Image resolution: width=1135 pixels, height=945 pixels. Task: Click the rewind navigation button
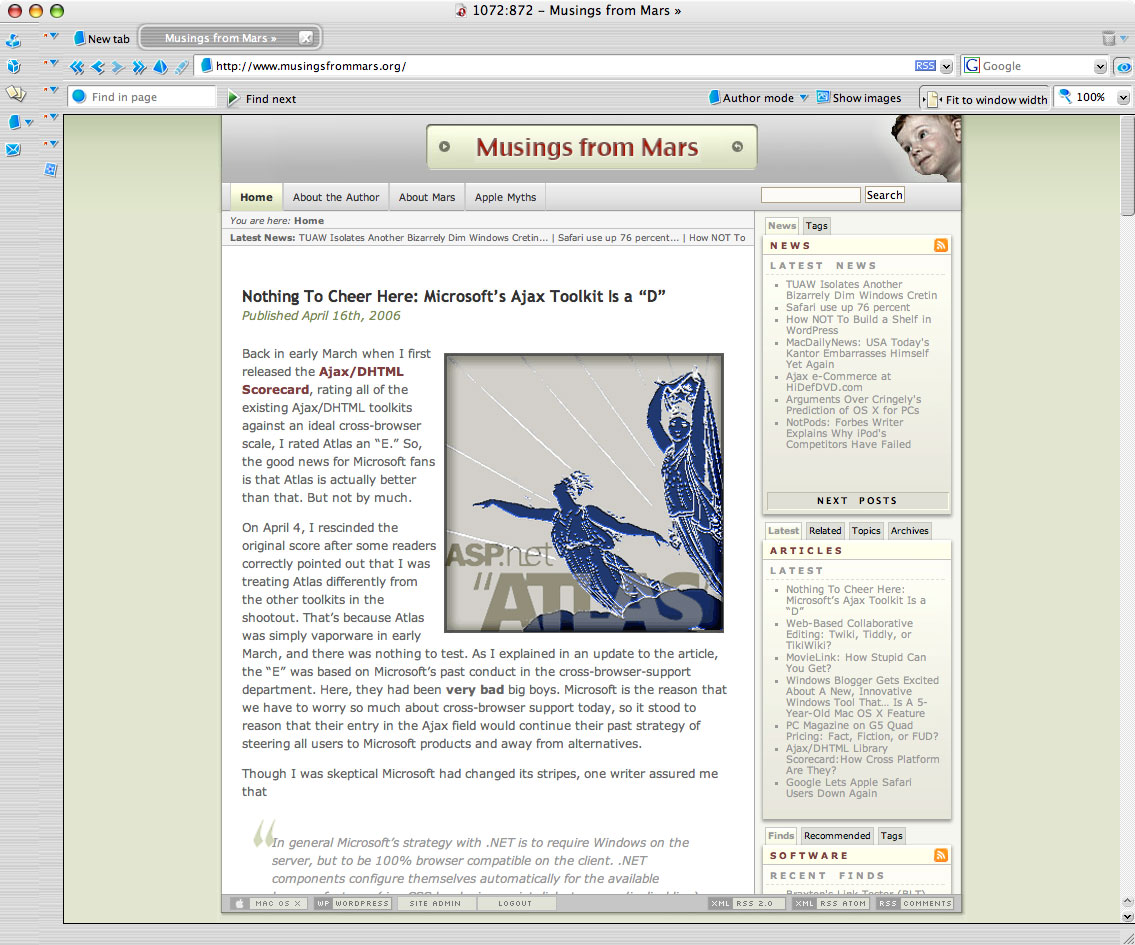pyautogui.click(x=77, y=67)
